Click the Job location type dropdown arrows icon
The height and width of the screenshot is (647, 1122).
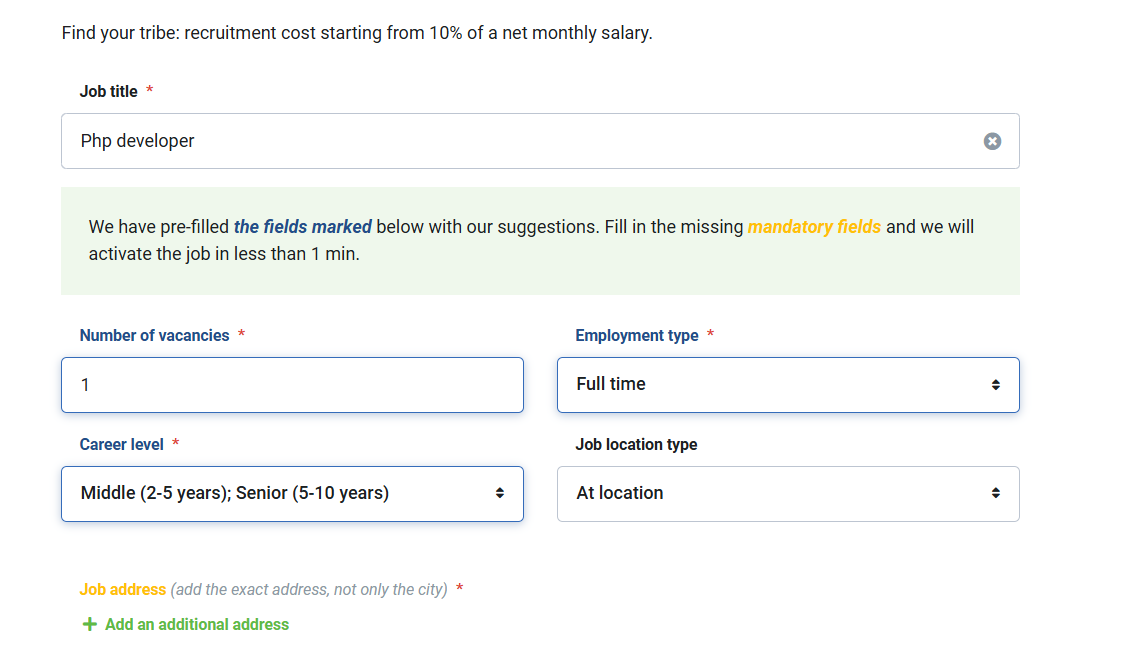point(995,493)
